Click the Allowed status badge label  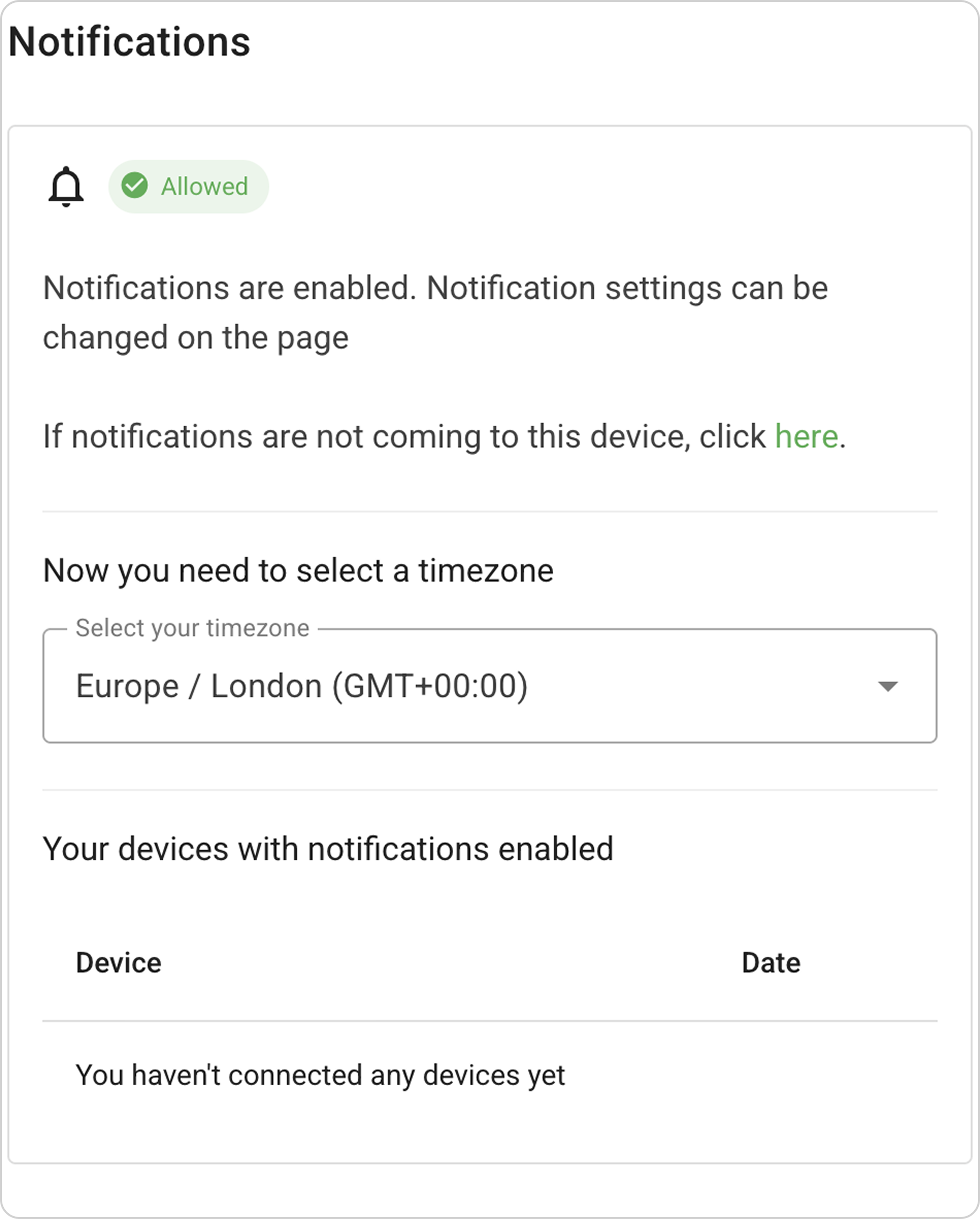pyautogui.click(x=204, y=187)
